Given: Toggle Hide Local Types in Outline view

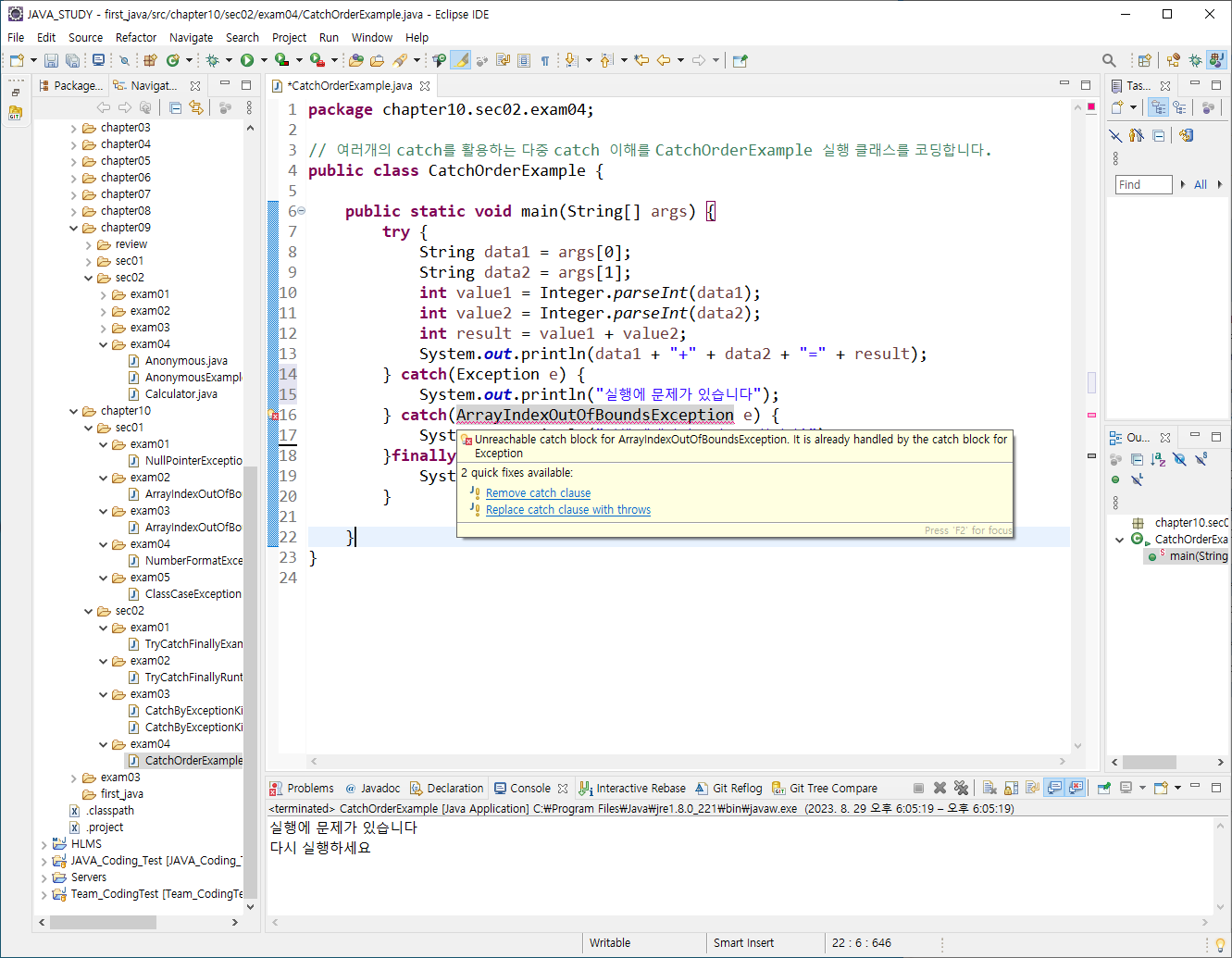Looking at the screenshot, I should (1137, 479).
